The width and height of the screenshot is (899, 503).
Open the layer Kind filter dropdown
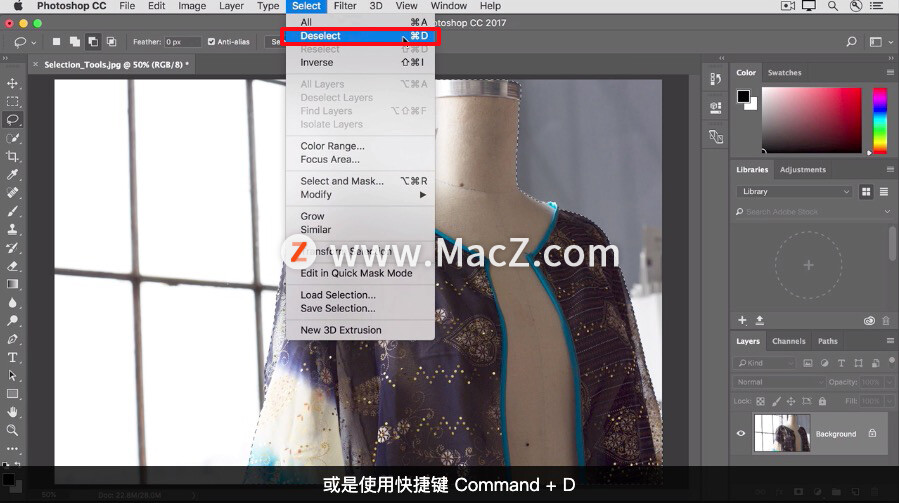point(764,363)
